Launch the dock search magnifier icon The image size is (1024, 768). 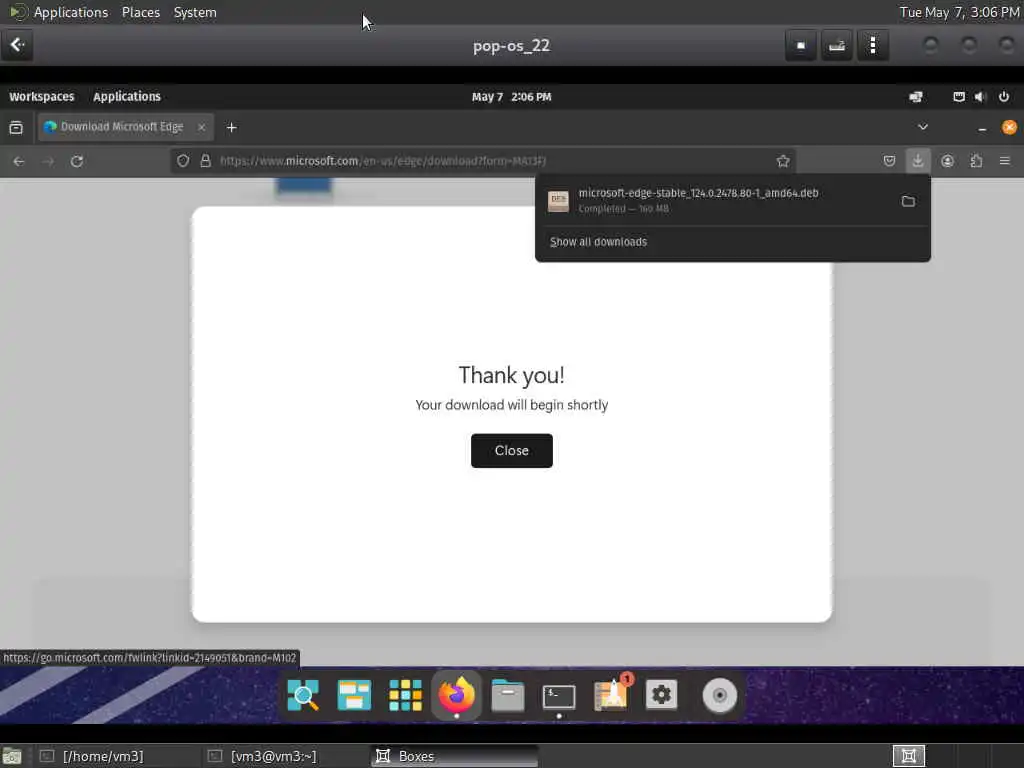coord(303,695)
